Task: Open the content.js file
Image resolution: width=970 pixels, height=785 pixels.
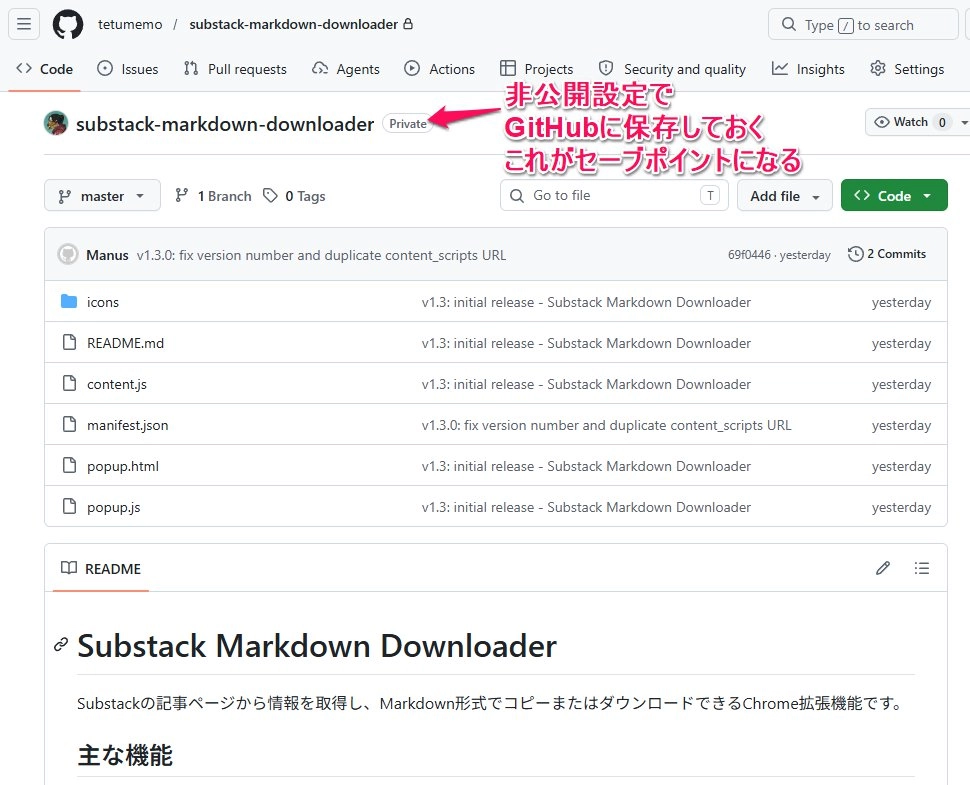Action: click(x=117, y=384)
